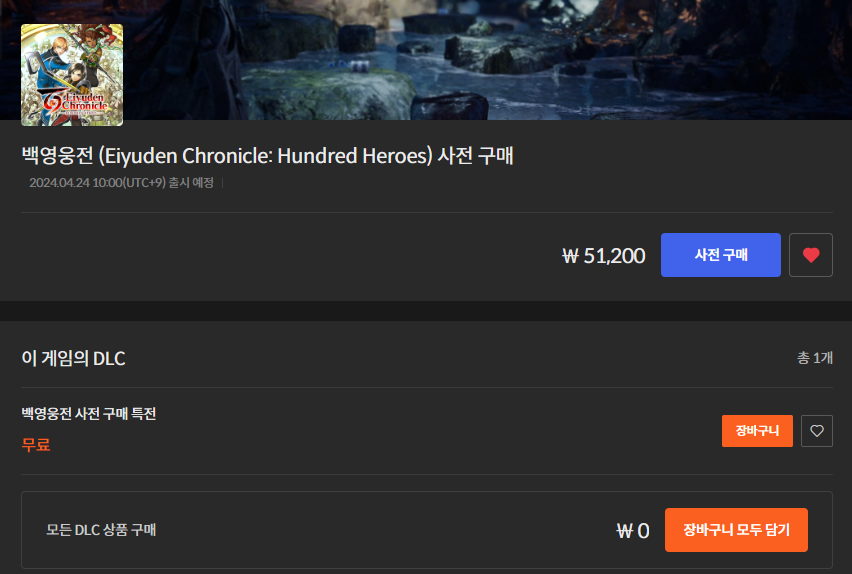This screenshot has width=852, height=574.
Task: Click the 총 1개 DLC count
Action: [815, 358]
